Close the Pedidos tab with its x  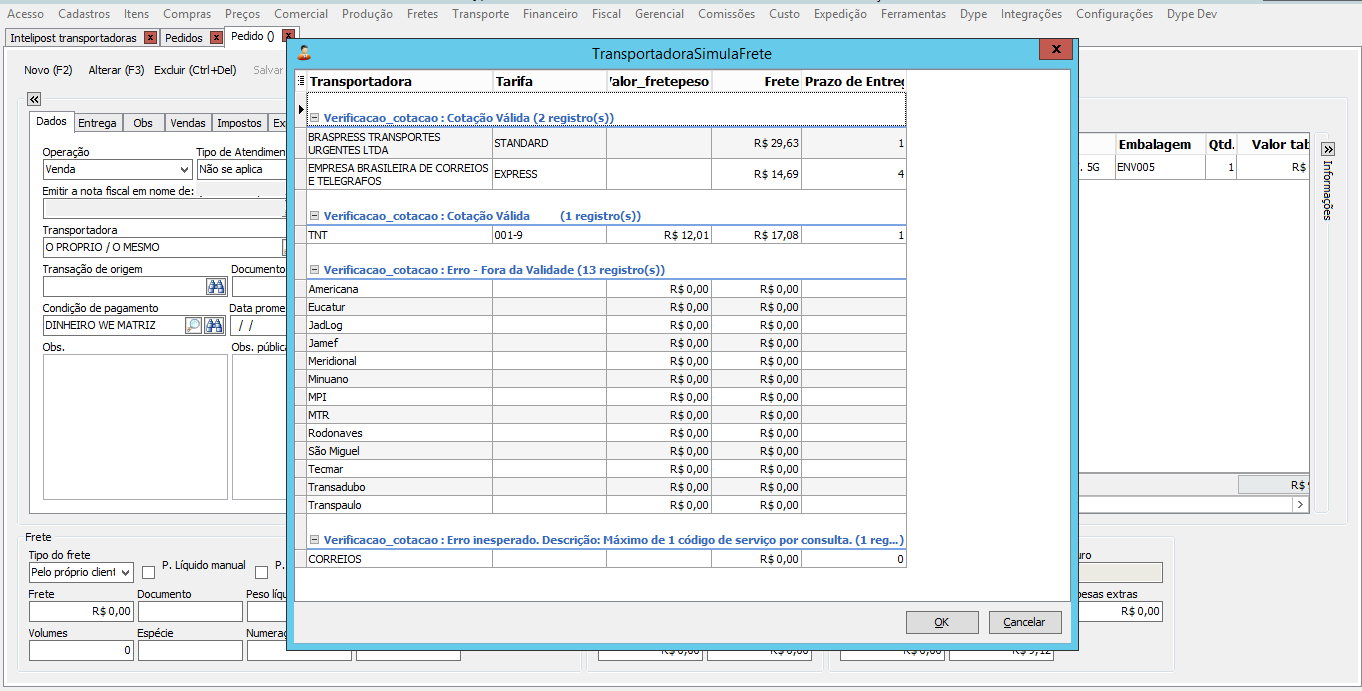pyautogui.click(x=216, y=38)
